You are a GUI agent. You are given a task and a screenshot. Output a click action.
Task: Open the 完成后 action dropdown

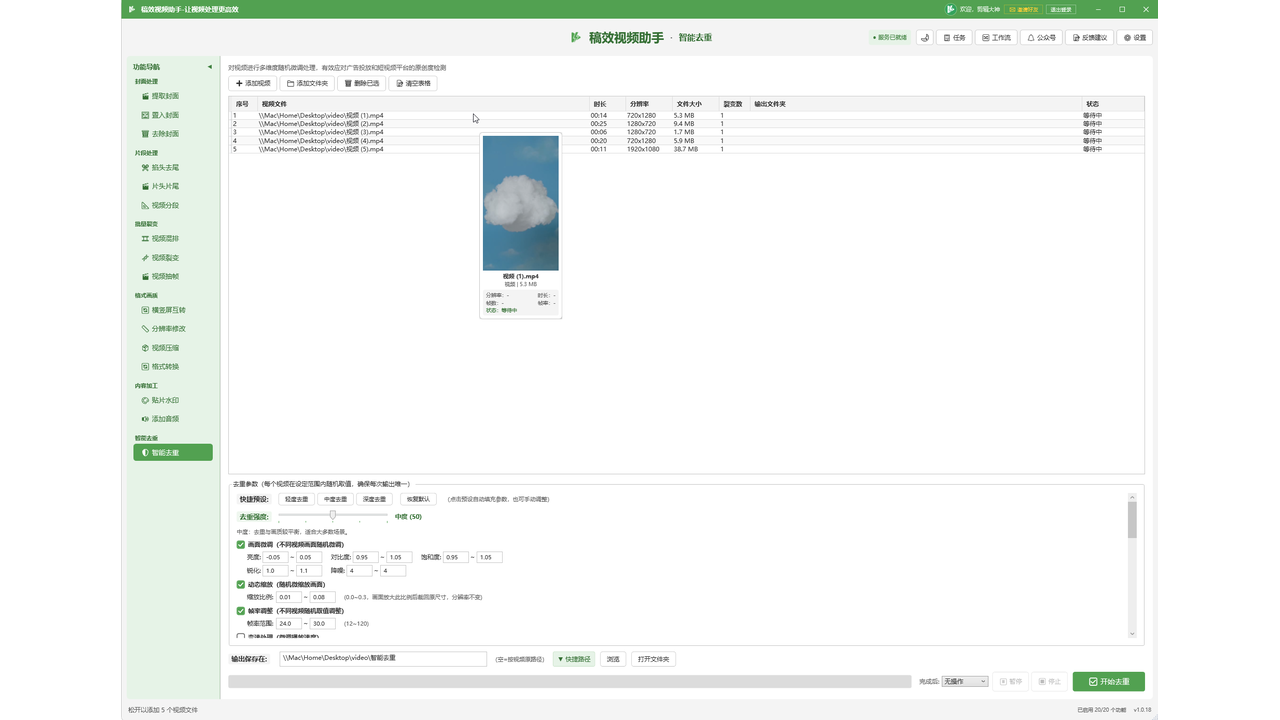tap(965, 681)
